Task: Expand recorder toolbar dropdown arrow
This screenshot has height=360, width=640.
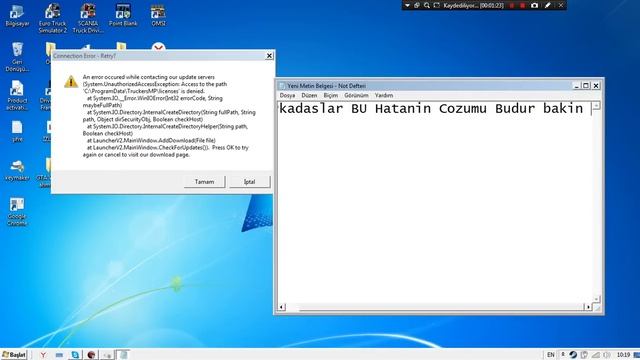Action: coord(407,5)
